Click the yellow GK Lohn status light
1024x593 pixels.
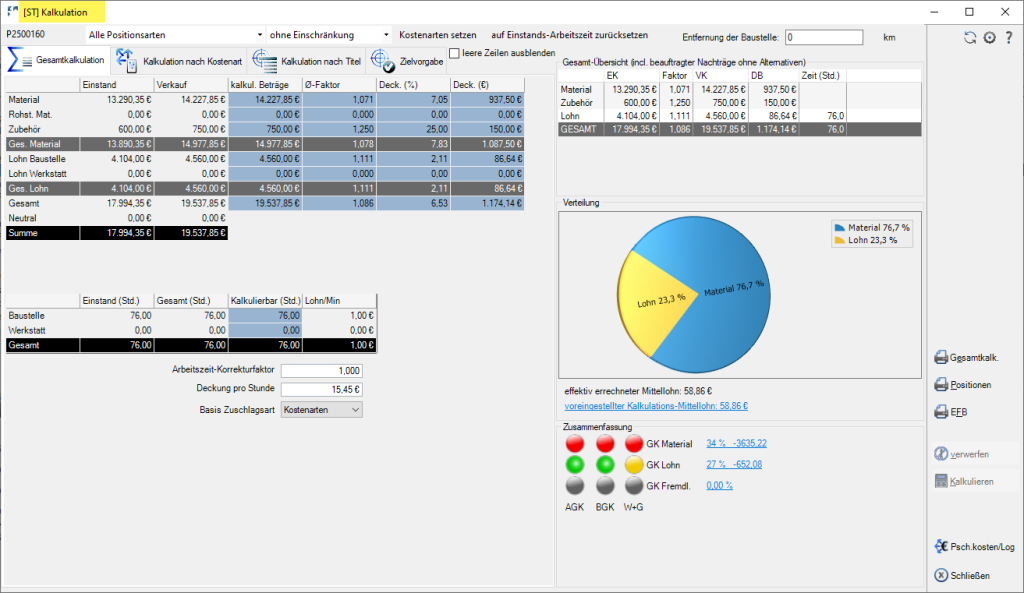634,464
